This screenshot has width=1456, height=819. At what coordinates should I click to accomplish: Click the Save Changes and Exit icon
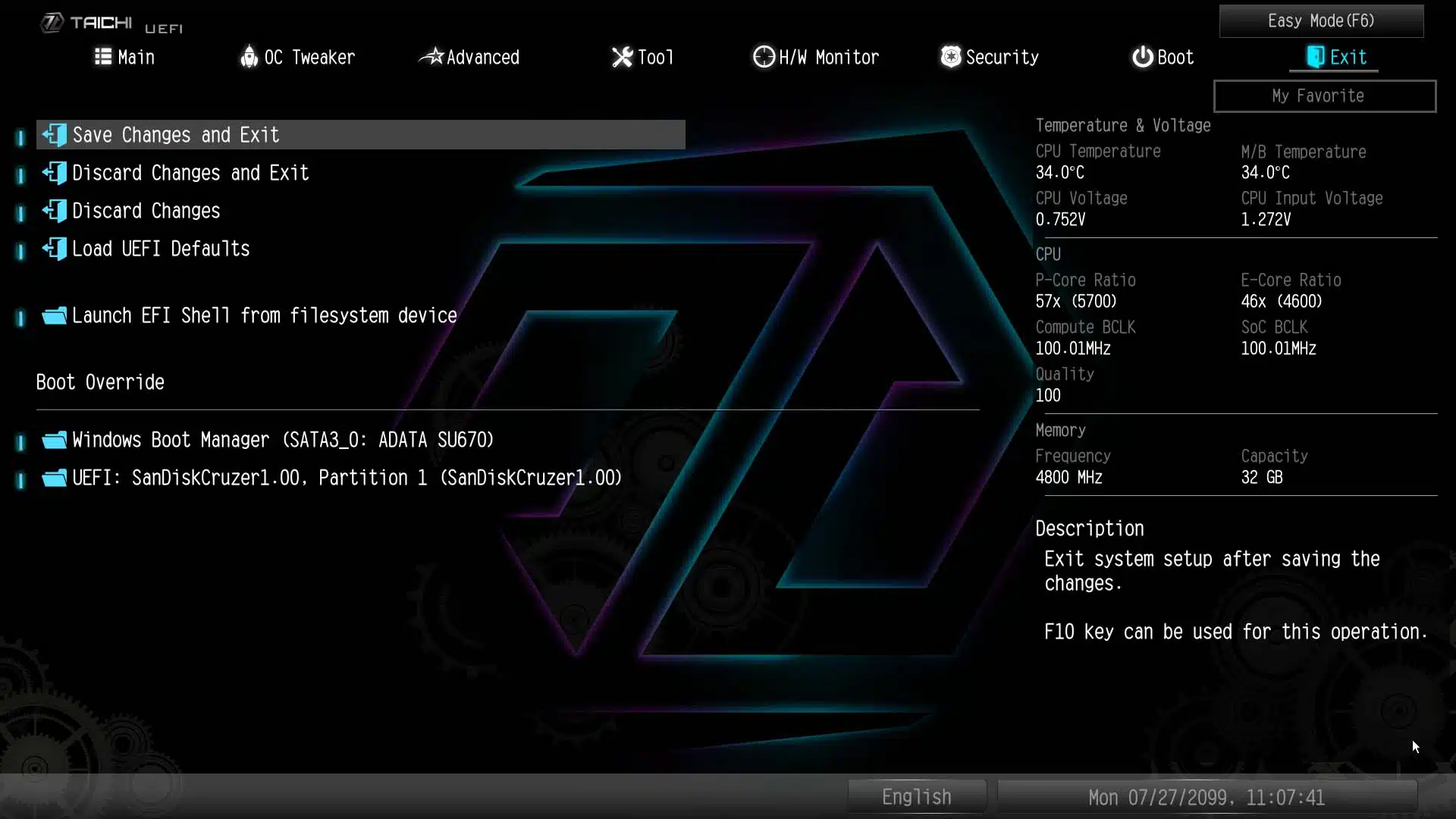coord(54,135)
